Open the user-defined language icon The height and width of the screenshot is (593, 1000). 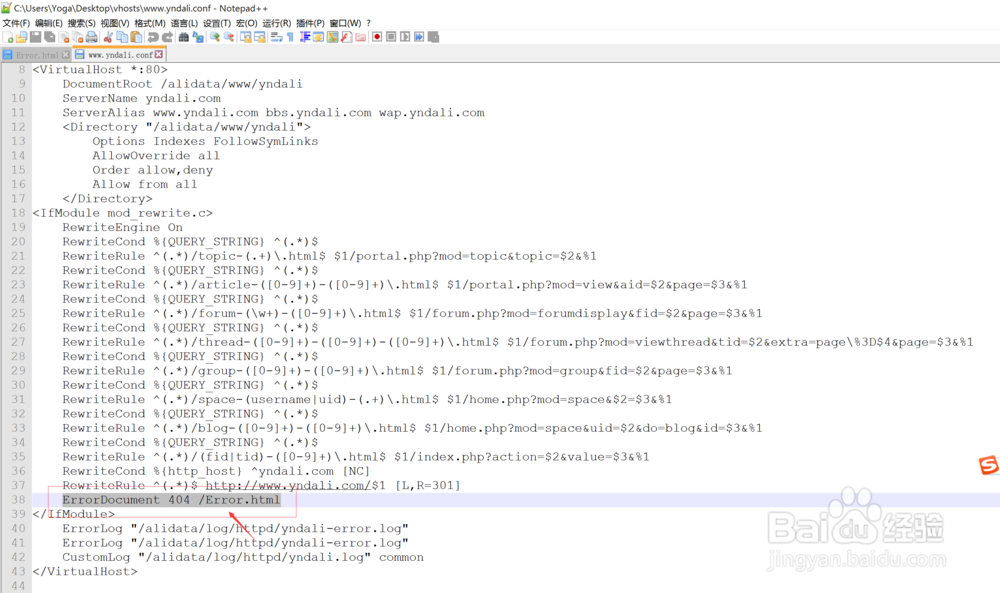tap(318, 37)
